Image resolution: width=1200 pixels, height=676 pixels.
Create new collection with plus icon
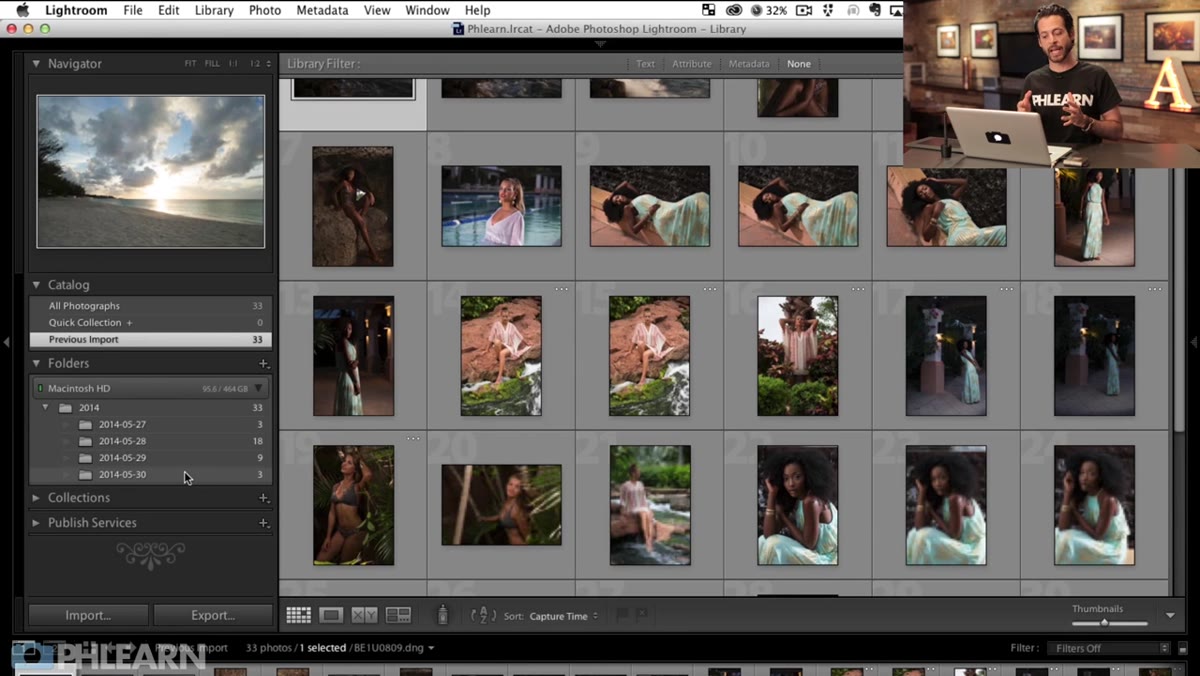pos(263,497)
